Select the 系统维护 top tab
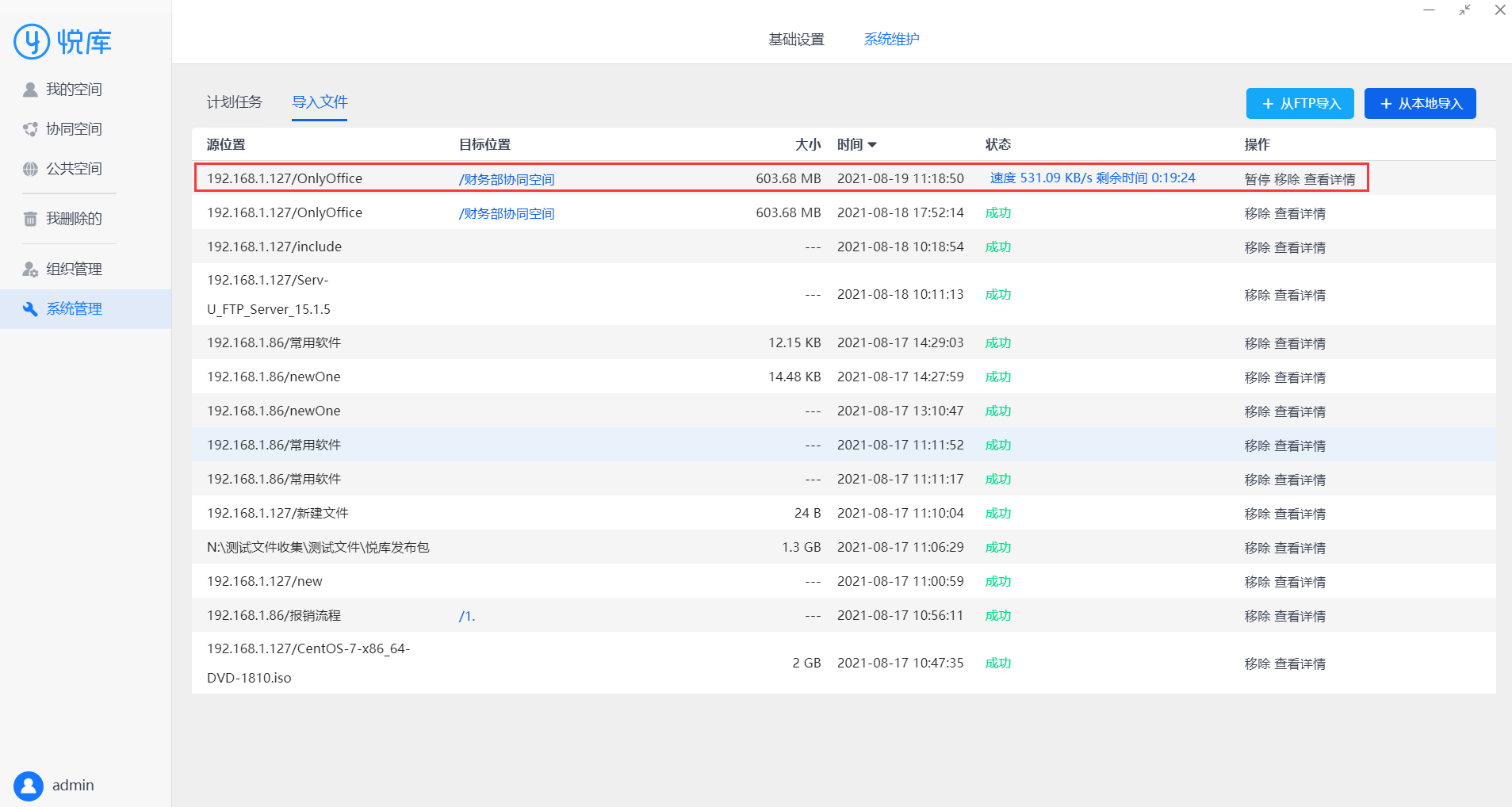Viewport: 1512px width, 807px height. [891, 39]
